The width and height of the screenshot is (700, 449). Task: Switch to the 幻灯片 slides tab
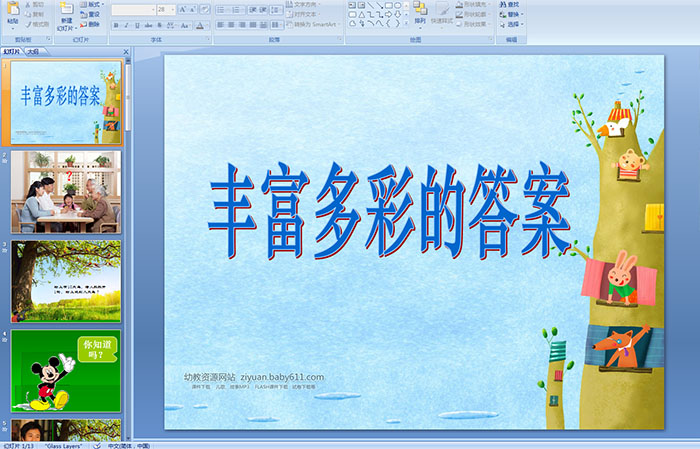point(12,52)
